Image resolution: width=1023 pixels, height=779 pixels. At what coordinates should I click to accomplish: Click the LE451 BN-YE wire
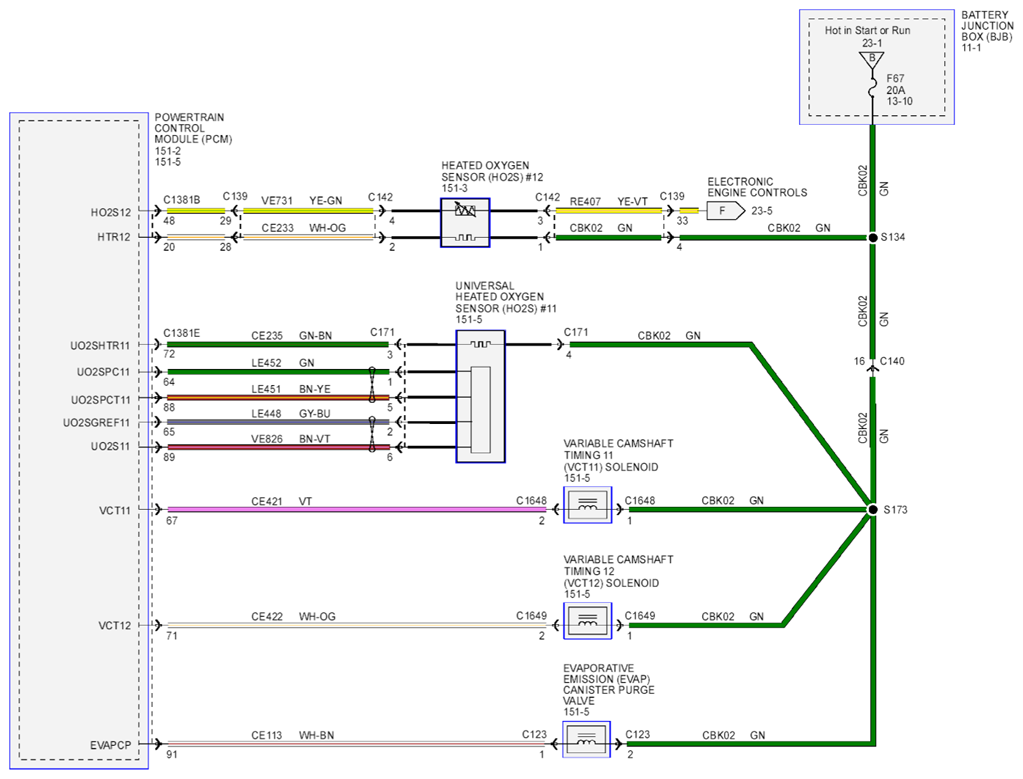pos(278,397)
